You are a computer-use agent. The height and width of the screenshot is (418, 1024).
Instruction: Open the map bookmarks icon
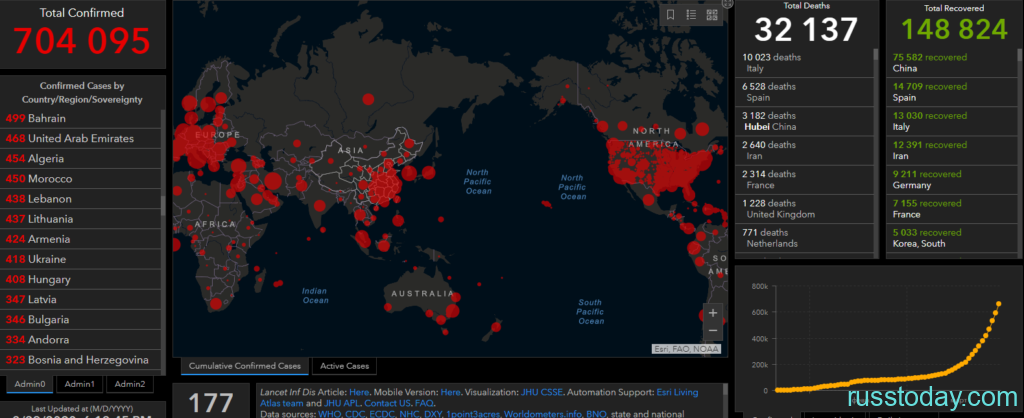671,14
